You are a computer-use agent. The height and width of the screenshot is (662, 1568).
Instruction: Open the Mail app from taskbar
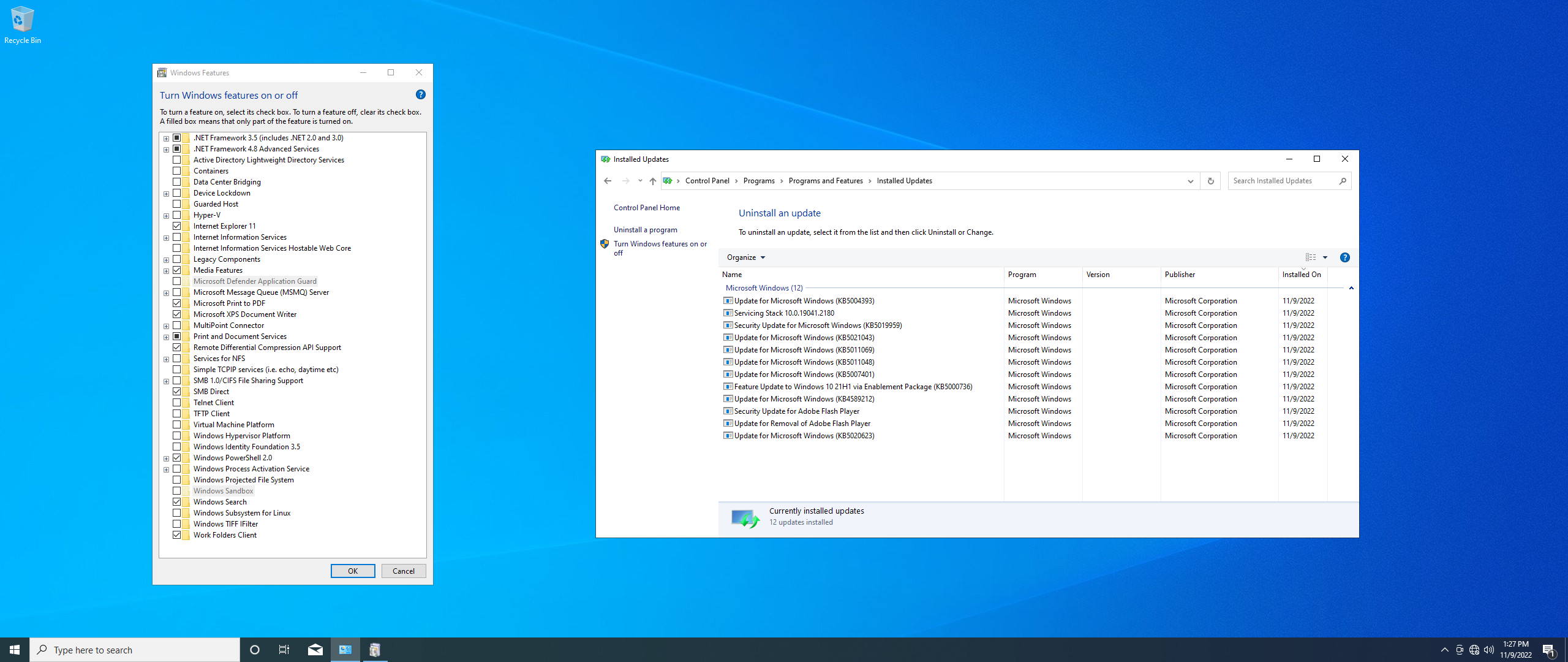click(x=315, y=650)
